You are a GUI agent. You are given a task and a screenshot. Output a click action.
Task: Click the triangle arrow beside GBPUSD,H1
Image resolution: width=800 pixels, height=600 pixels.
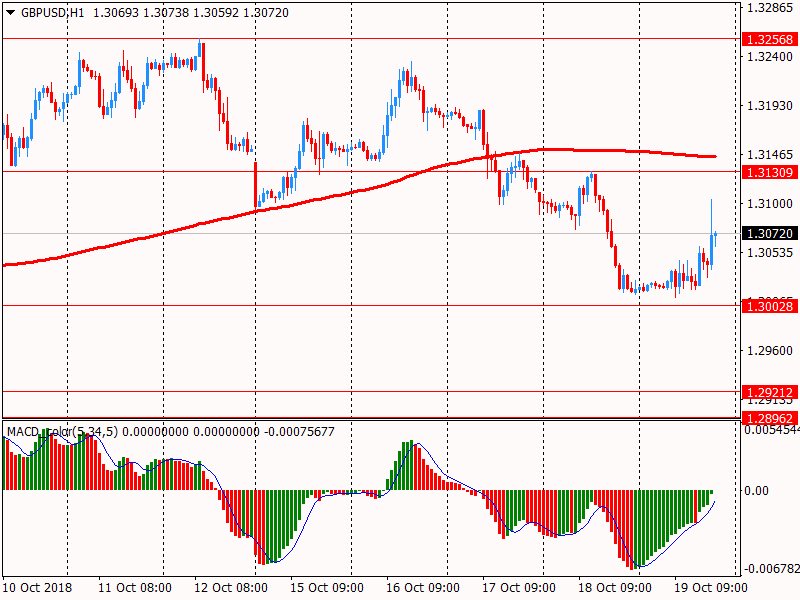click(10, 11)
